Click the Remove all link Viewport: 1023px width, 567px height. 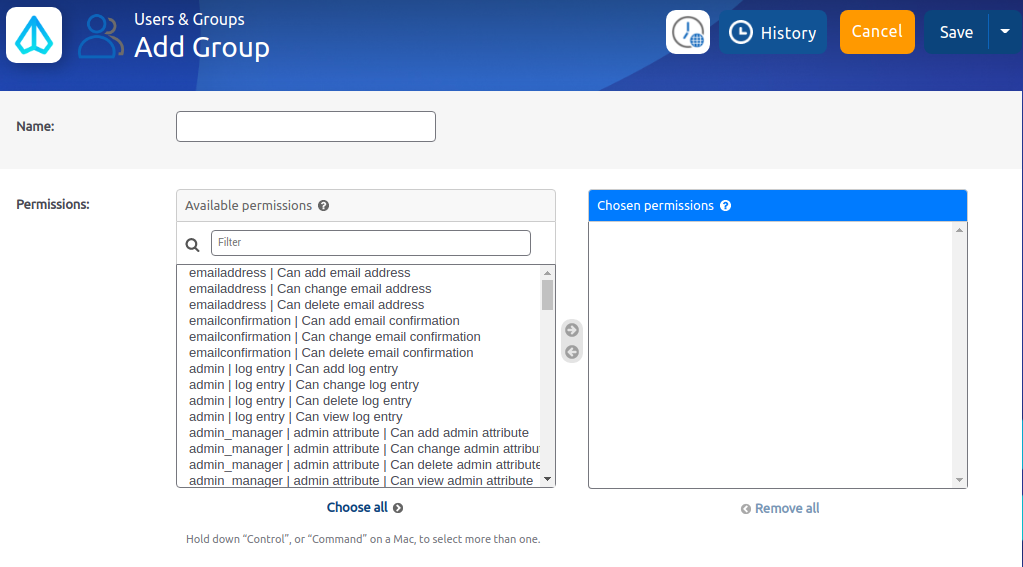pyautogui.click(x=780, y=509)
